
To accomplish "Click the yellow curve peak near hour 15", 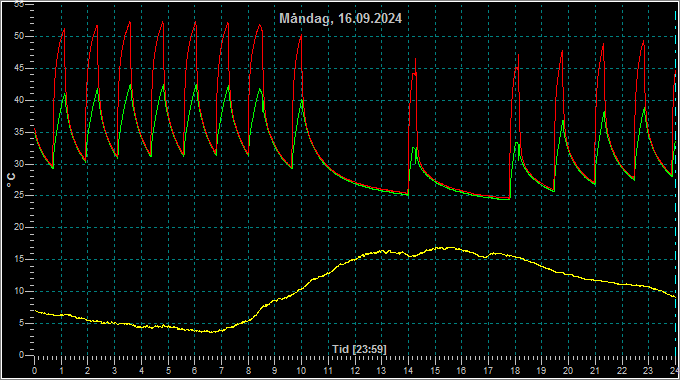I will point(449,248).
